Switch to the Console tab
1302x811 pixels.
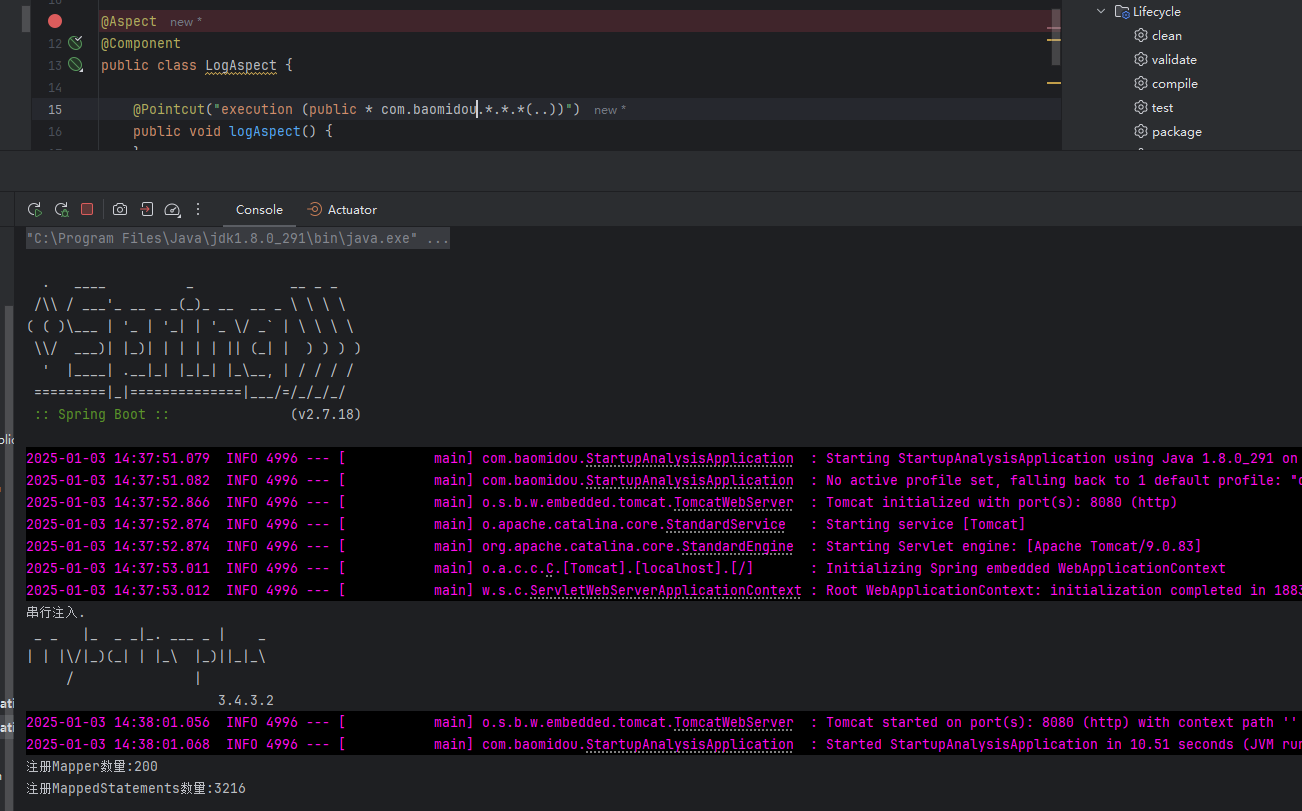[259, 210]
